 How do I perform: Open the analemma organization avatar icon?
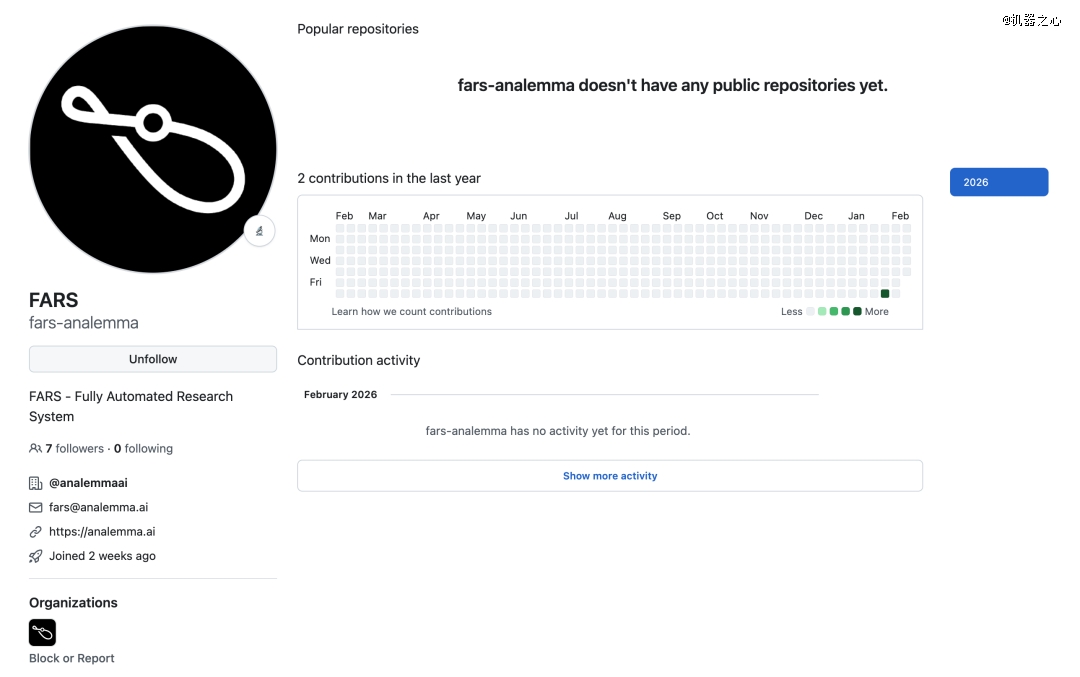coord(43,632)
